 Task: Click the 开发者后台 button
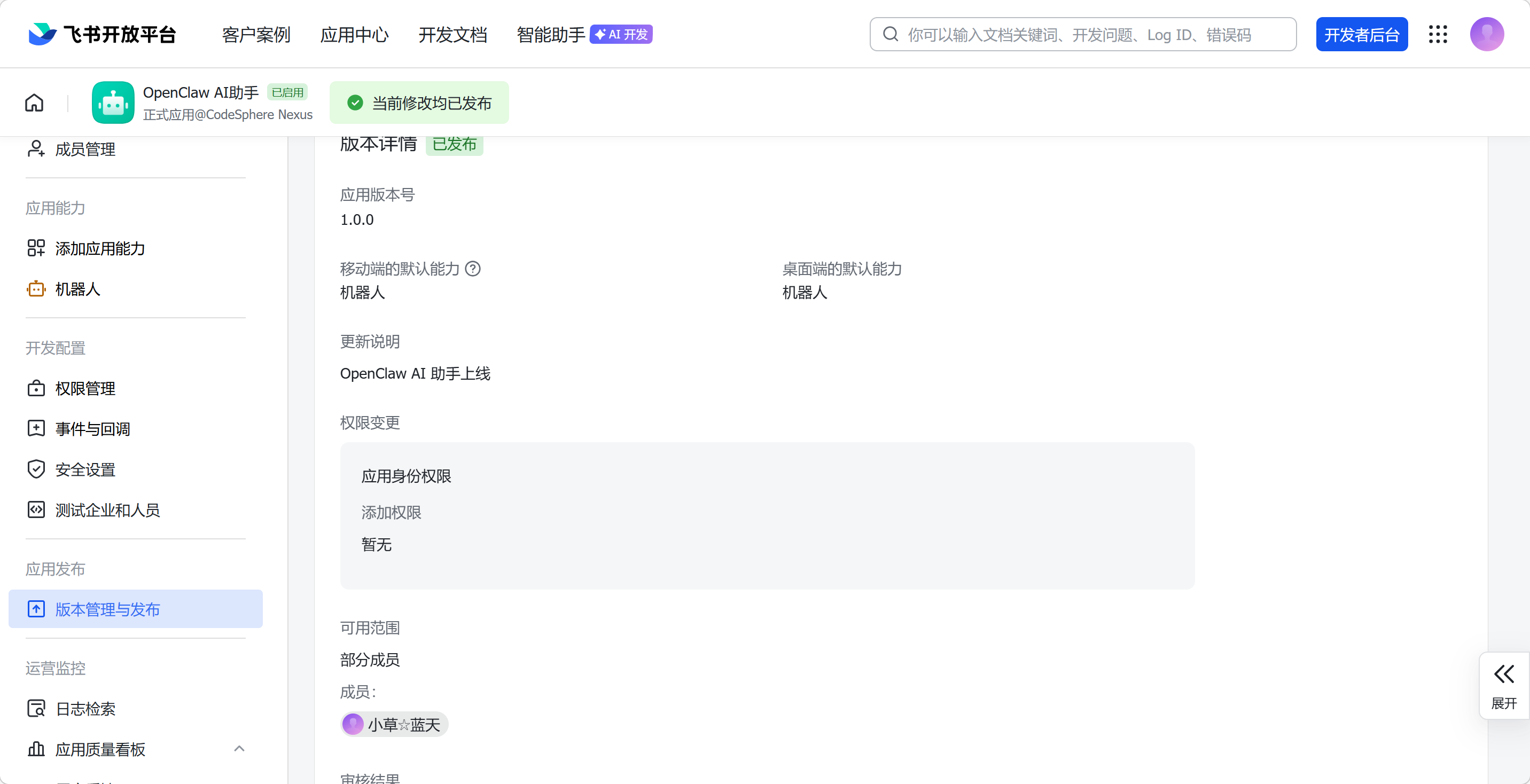[1362, 34]
